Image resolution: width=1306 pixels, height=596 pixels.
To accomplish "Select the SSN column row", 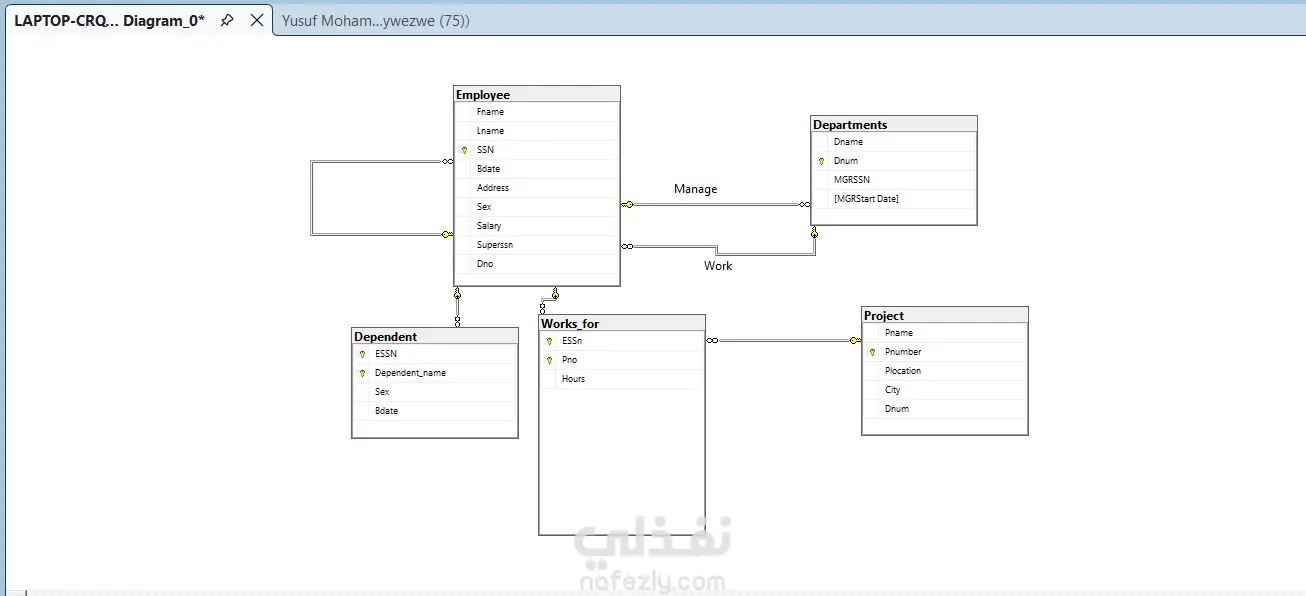I will tap(537, 150).
